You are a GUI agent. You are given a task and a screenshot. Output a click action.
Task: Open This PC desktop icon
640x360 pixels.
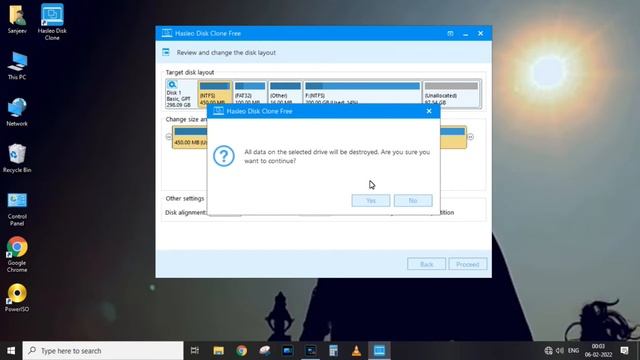(17, 65)
